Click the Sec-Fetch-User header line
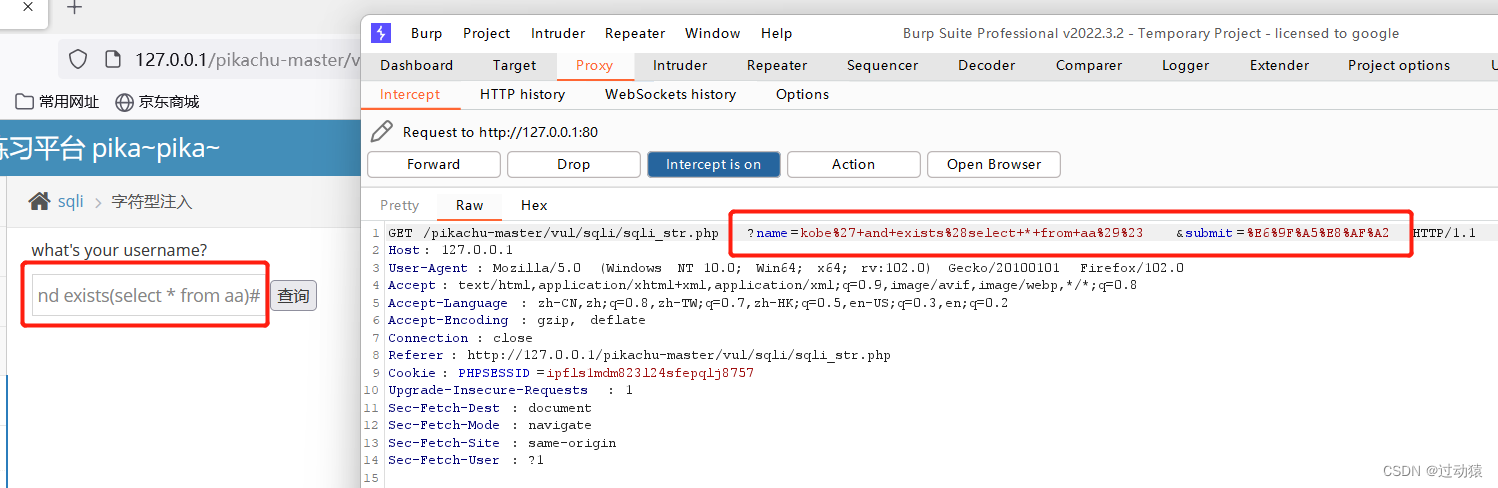The height and width of the screenshot is (488, 1498). click(466, 460)
